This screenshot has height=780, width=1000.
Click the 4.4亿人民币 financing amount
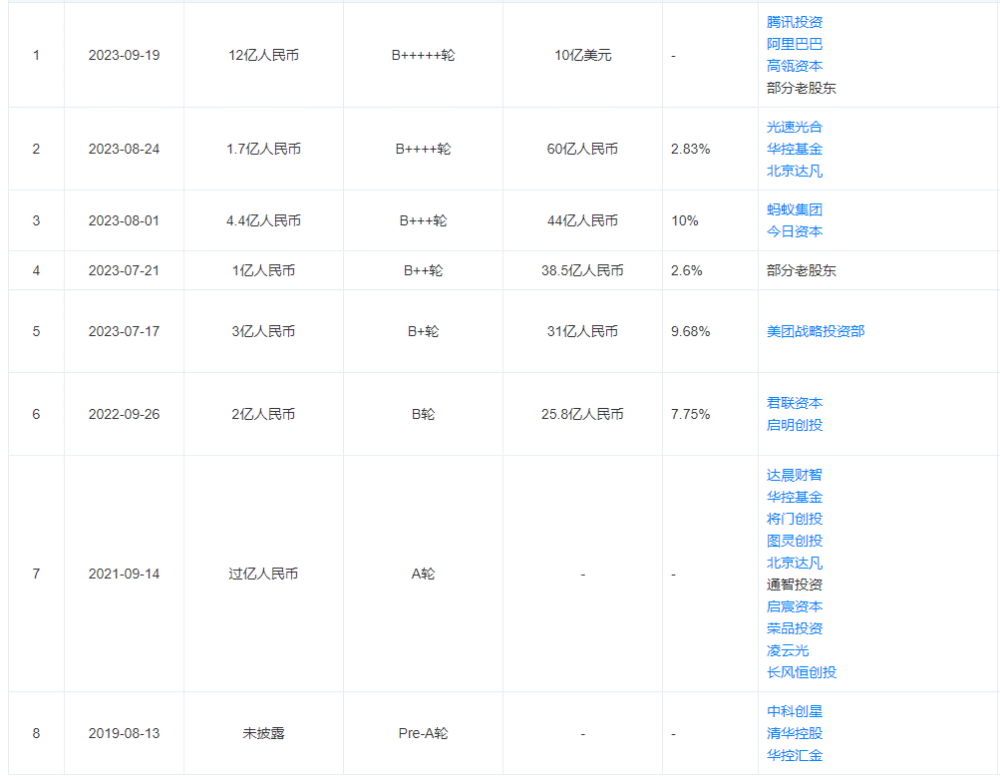click(263, 221)
